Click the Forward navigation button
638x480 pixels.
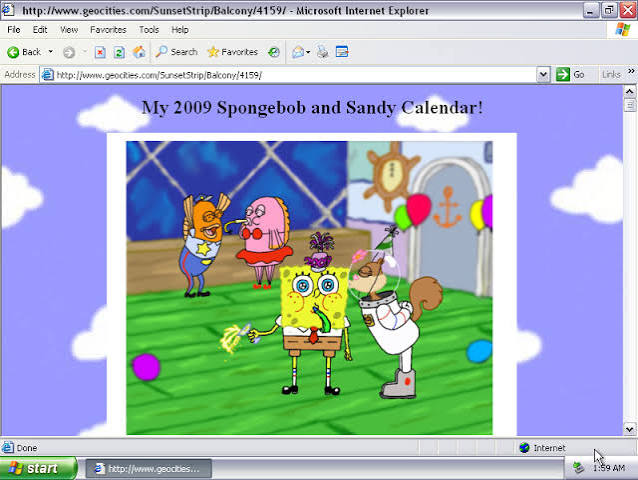pos(69,52)
